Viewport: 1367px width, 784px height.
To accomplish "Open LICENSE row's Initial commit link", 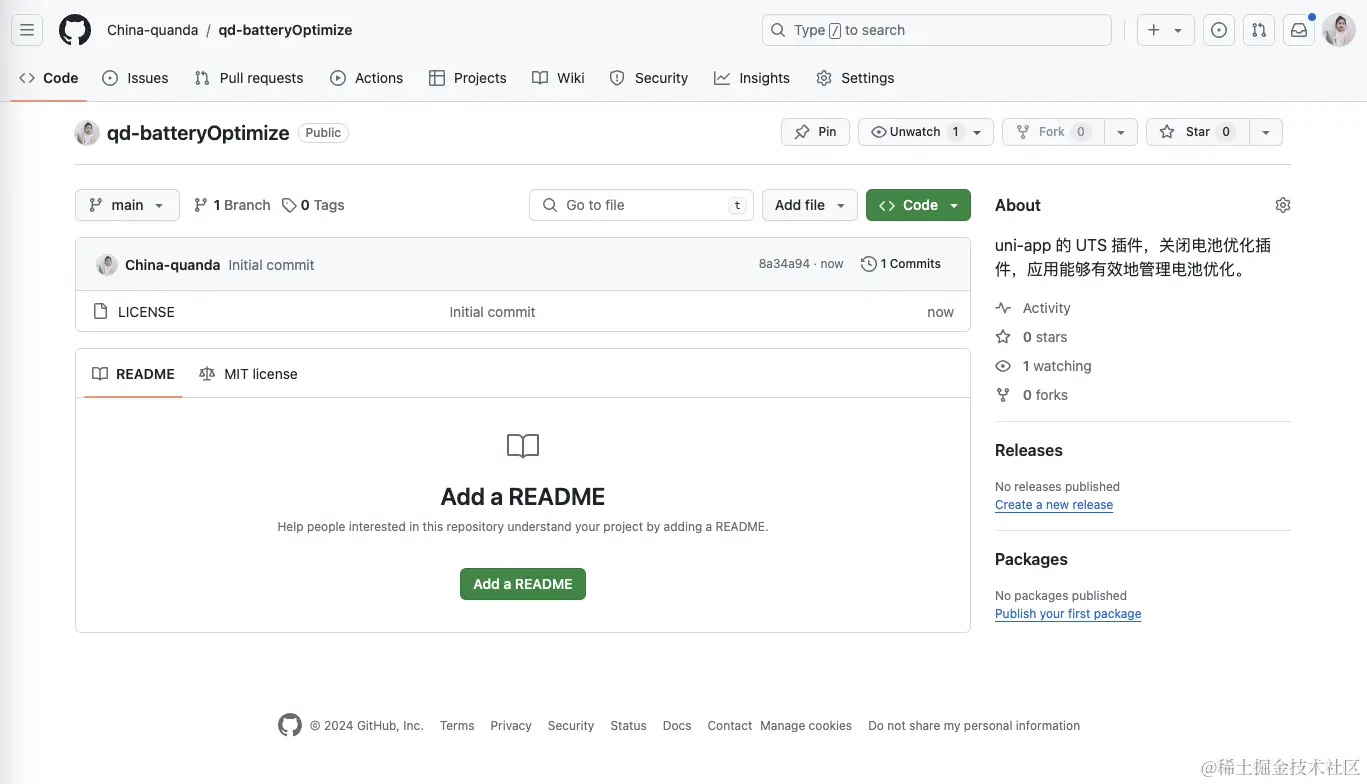I will pyautogui.click(x=492, y=312).
